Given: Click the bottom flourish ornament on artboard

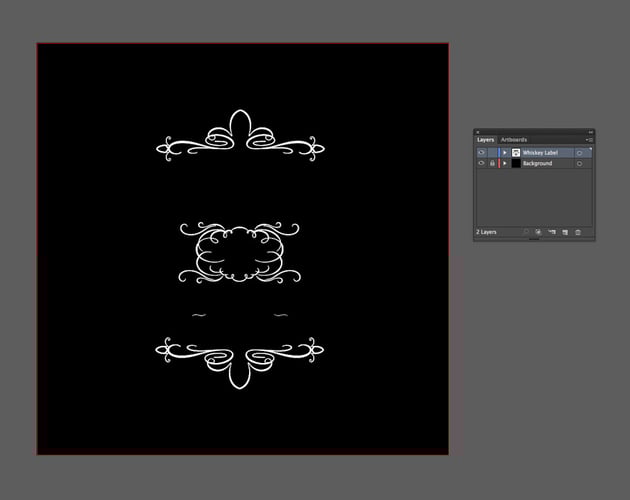Looking at the screenshot, I should click(x=239, y=363).
